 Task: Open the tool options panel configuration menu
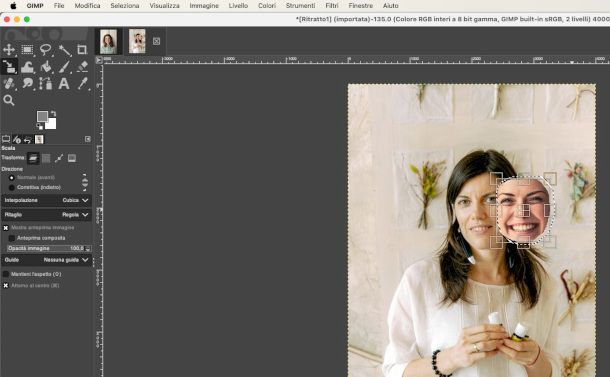tap(88, 139)
